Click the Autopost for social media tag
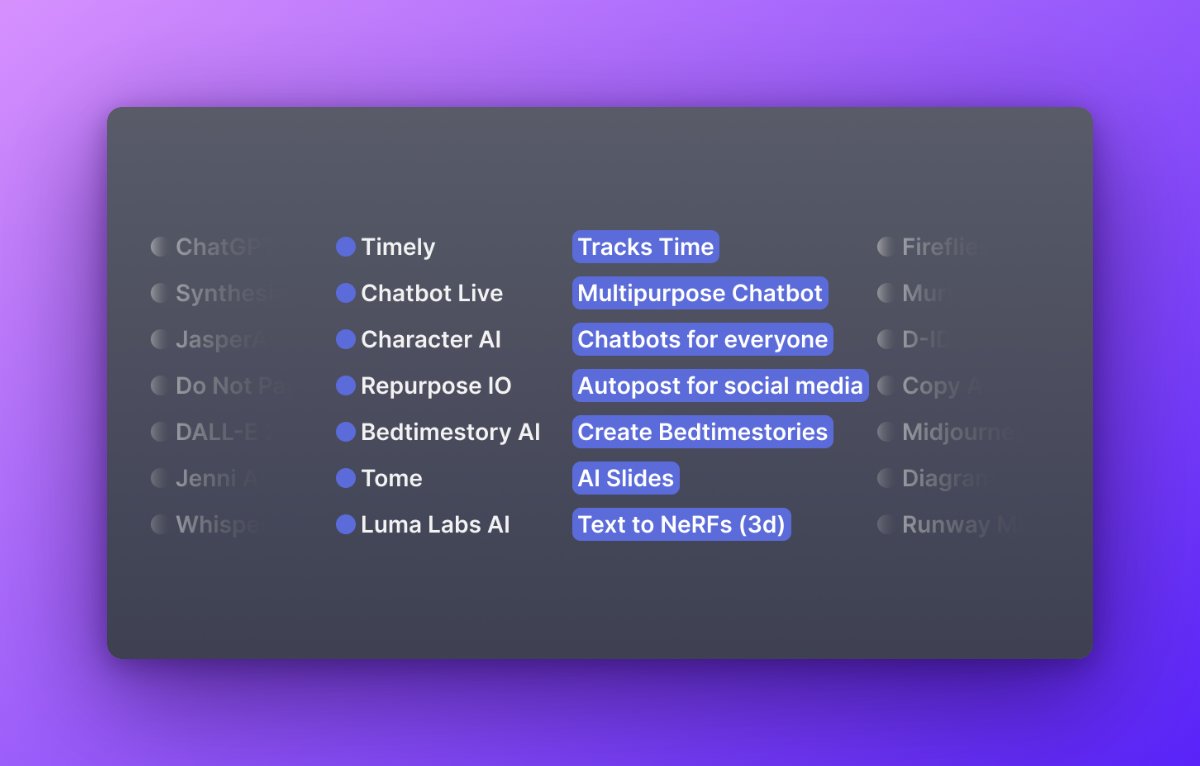The image size is (1200, 766). 720,385
